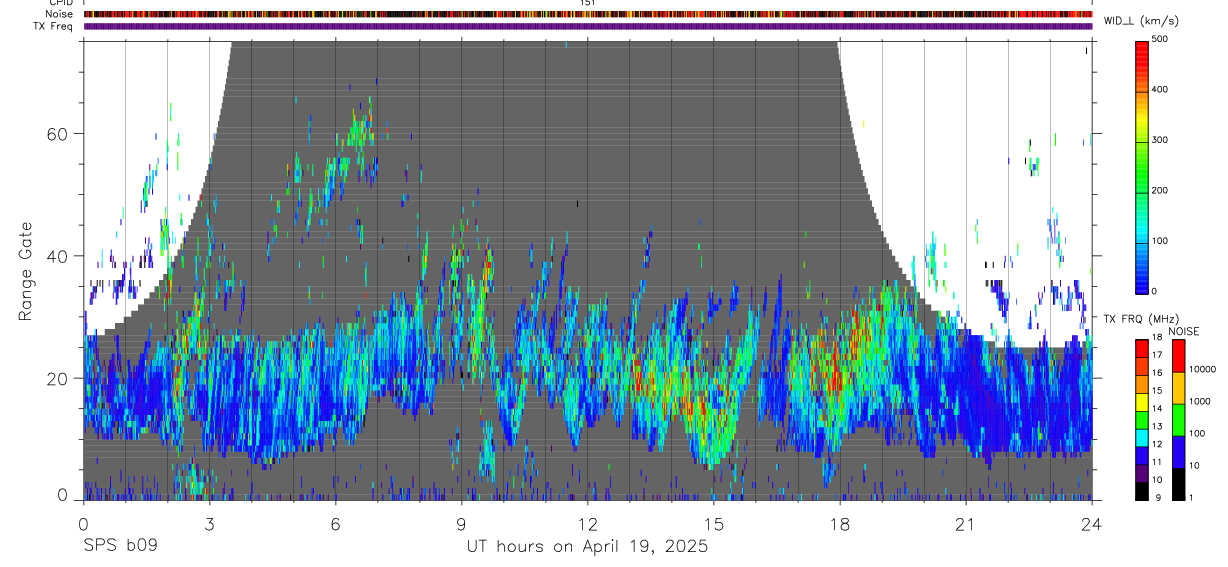
Task: Click the 'SPS b09' radar label
Action: [119, 546]
